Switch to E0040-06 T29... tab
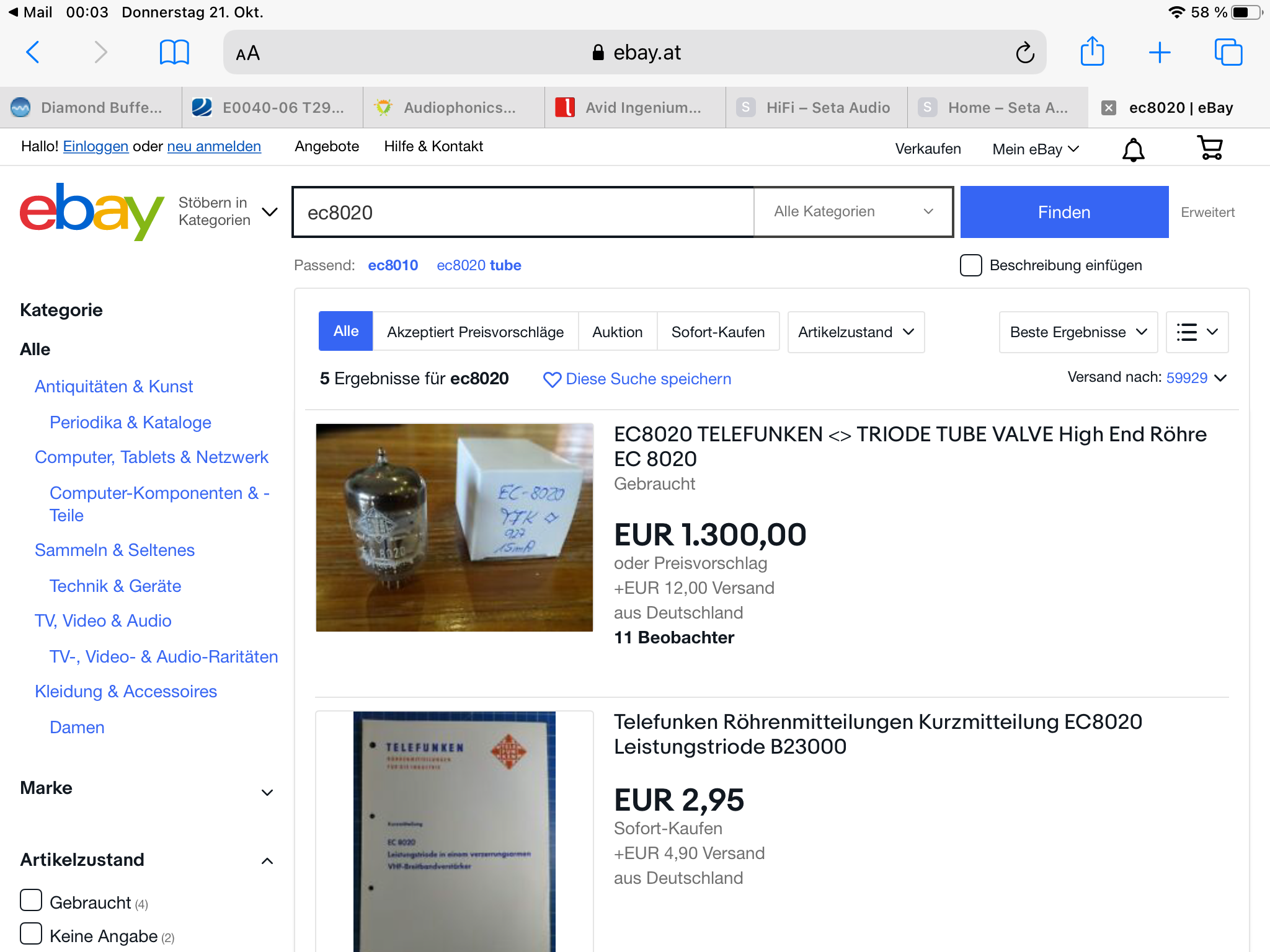 (272, 108)
